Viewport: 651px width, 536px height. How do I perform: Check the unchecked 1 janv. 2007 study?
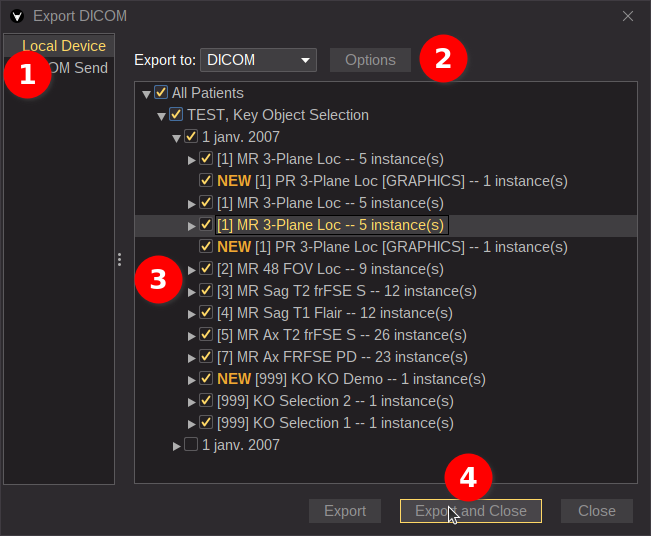tap(191, 444)
